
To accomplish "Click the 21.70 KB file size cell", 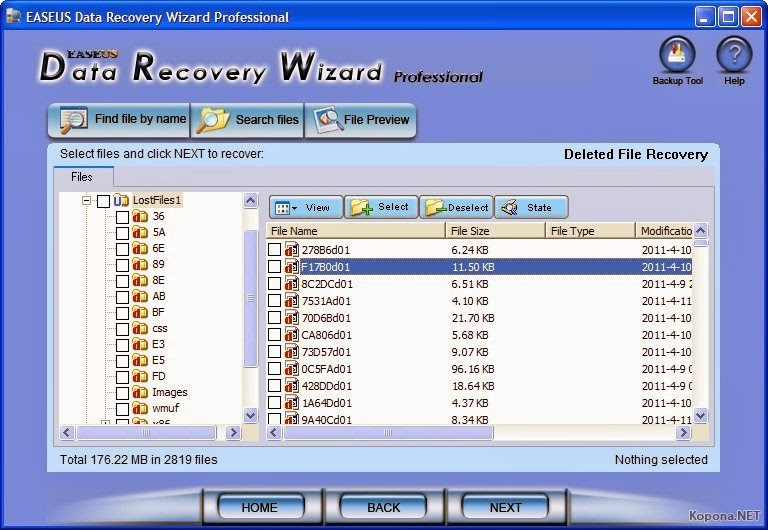I will [473, 318].
